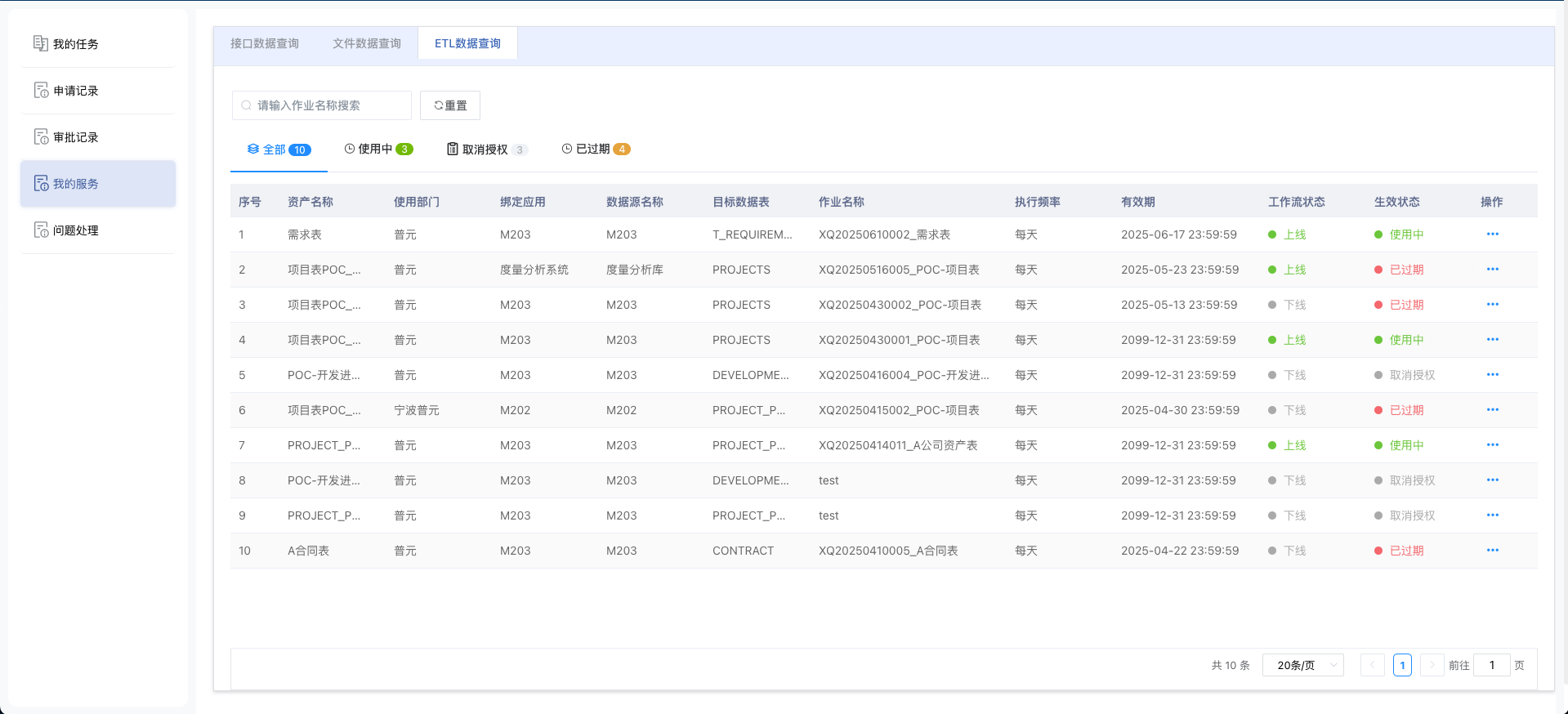The width and height of the screenshot is (1568, 714).
Task: Filter by 已过期 status tab
Action: [596, 149]
